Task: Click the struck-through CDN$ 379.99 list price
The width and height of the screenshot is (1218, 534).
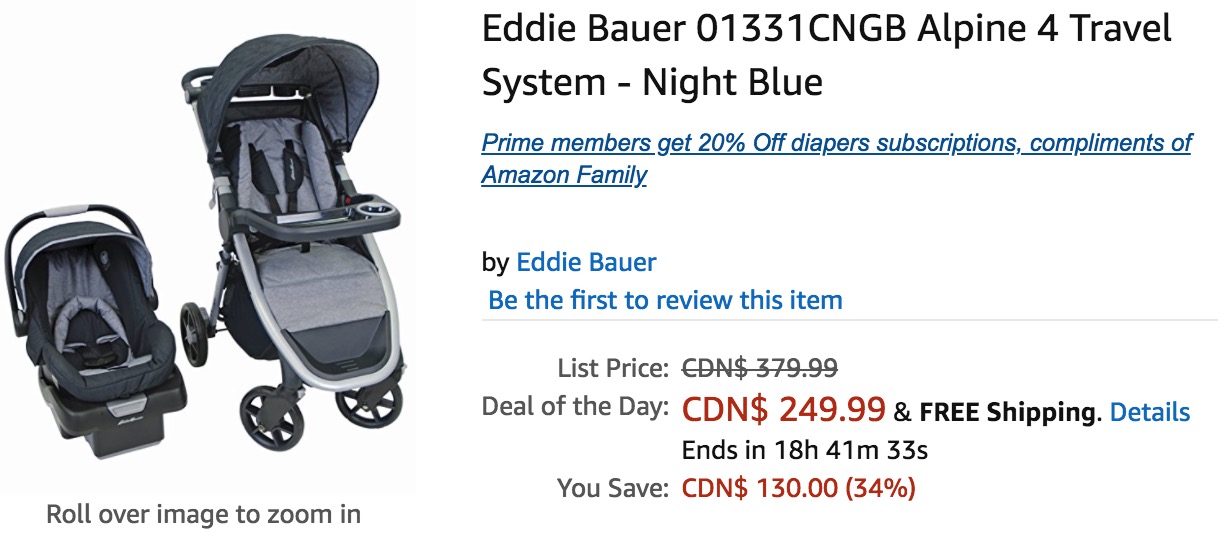Action: [759, 368]
